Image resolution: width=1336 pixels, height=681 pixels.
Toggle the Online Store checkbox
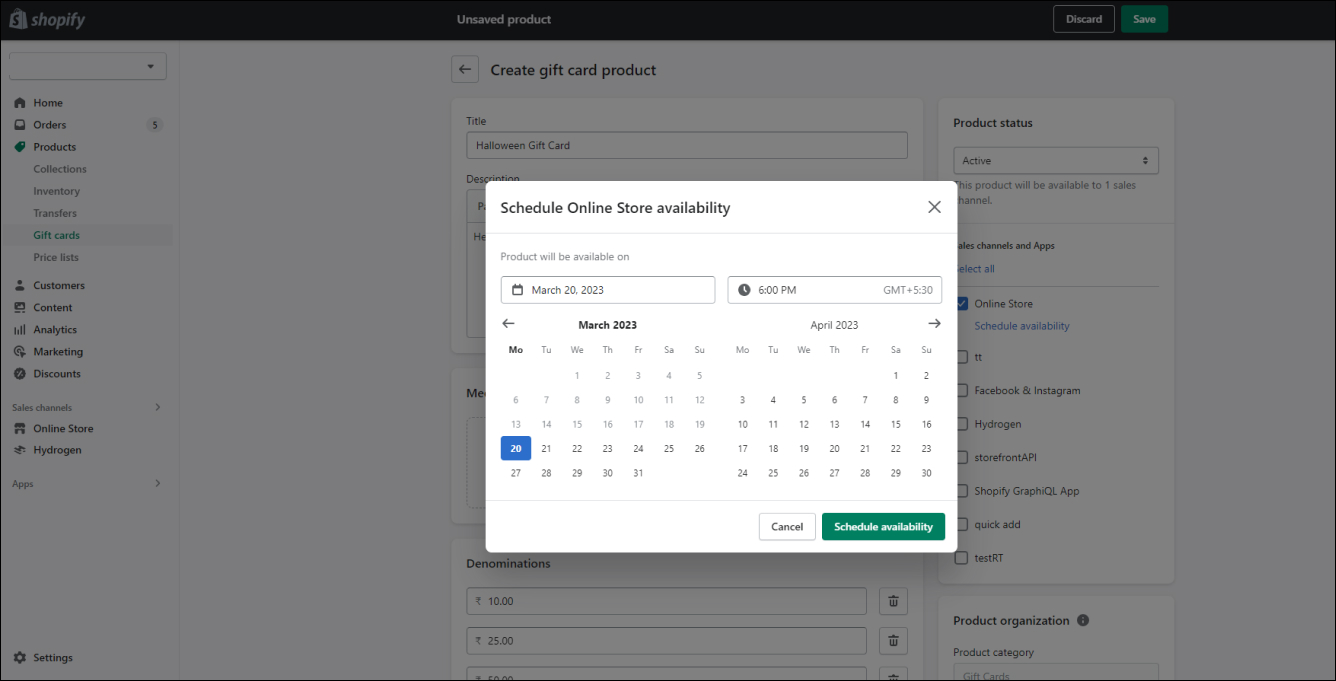pyautogui.click(x=962, y=303)
